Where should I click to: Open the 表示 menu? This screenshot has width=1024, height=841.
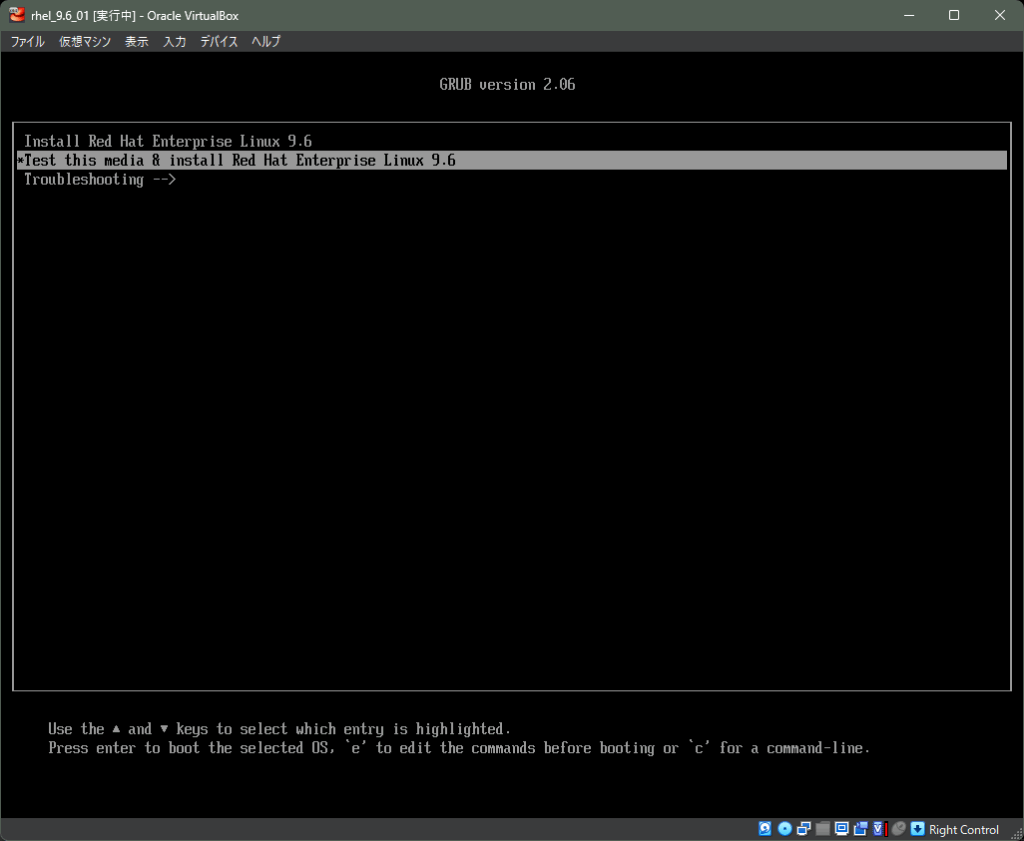tap(136, 41)
